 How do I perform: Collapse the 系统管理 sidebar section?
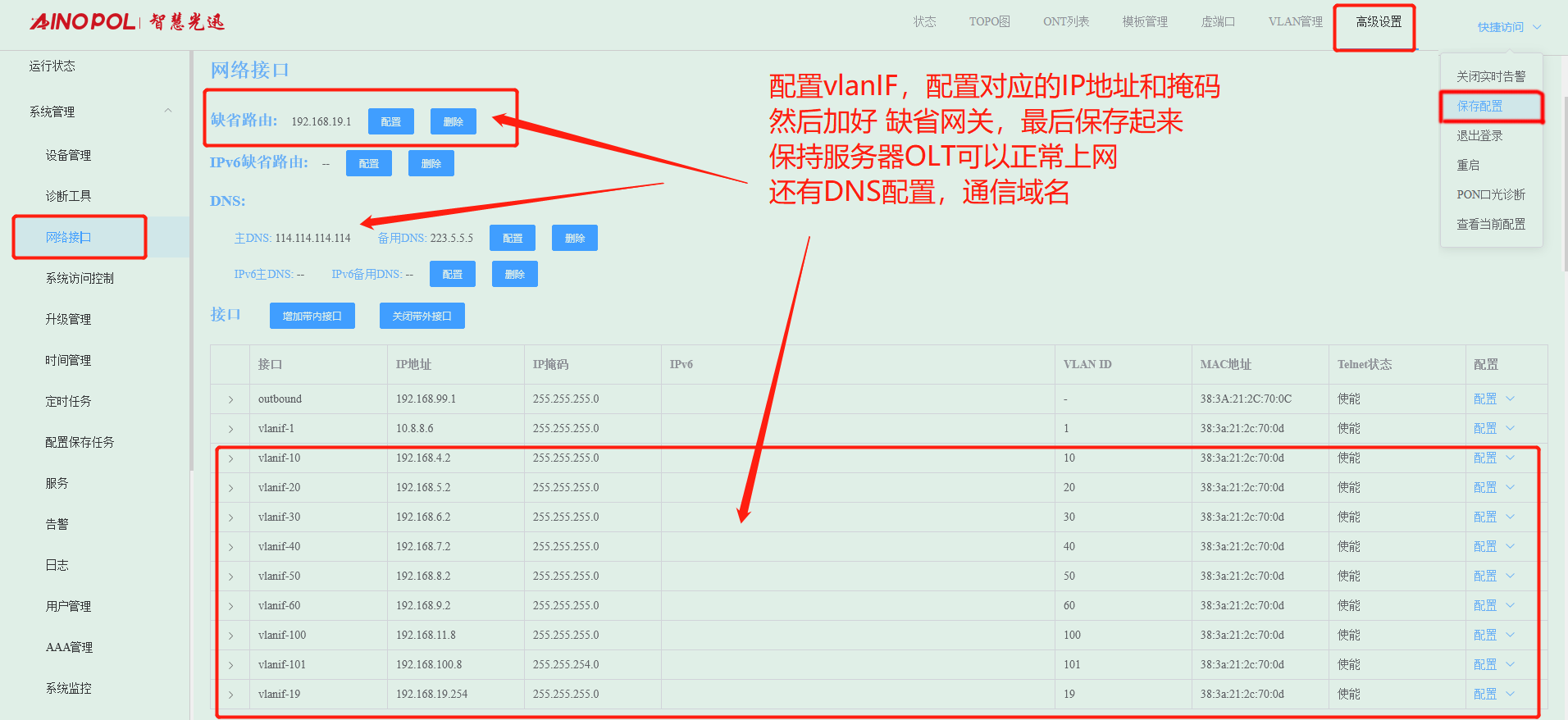tap(167, 112)
